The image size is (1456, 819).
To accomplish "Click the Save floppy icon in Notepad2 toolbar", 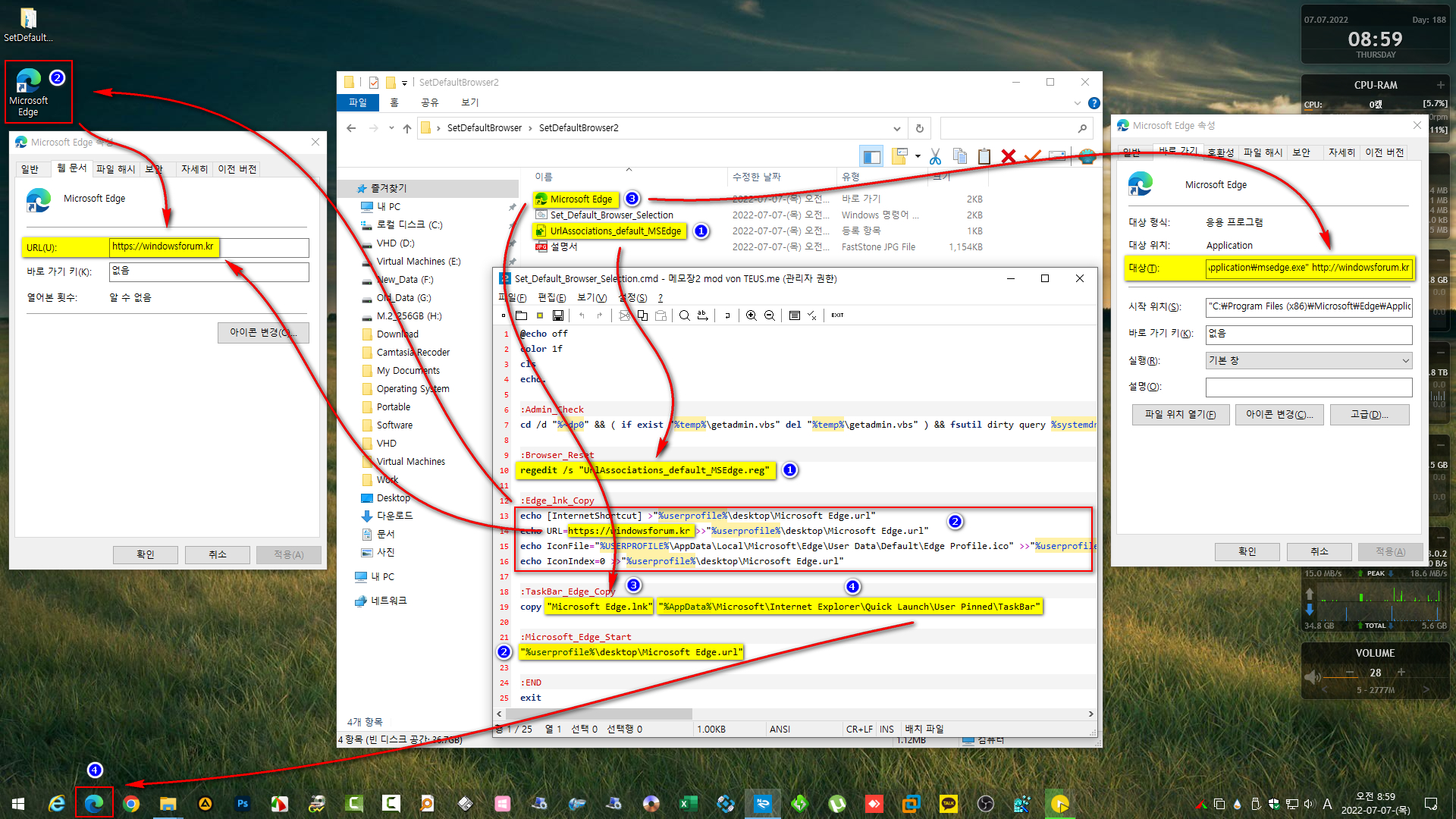I will pos(558,315).
